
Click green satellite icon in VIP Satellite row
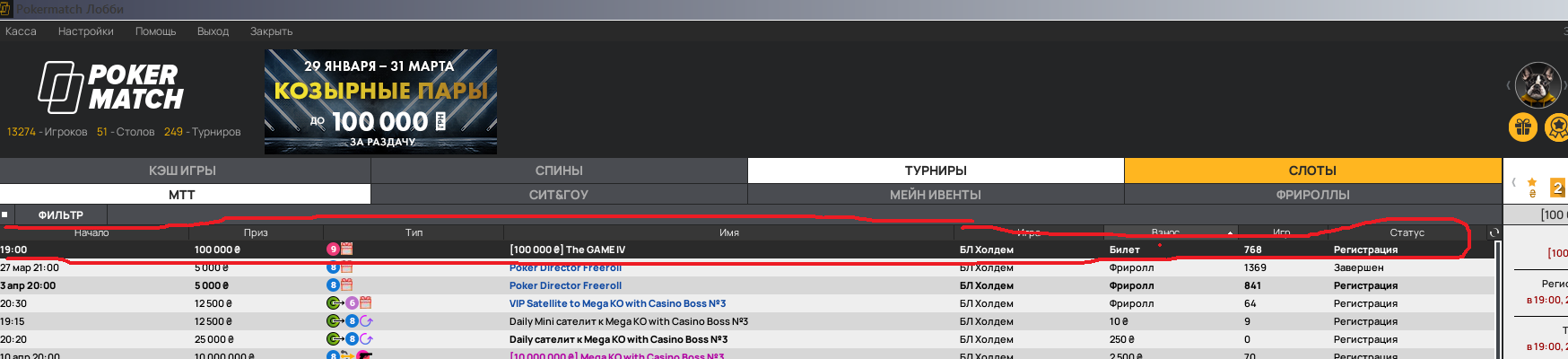(335, 303)
